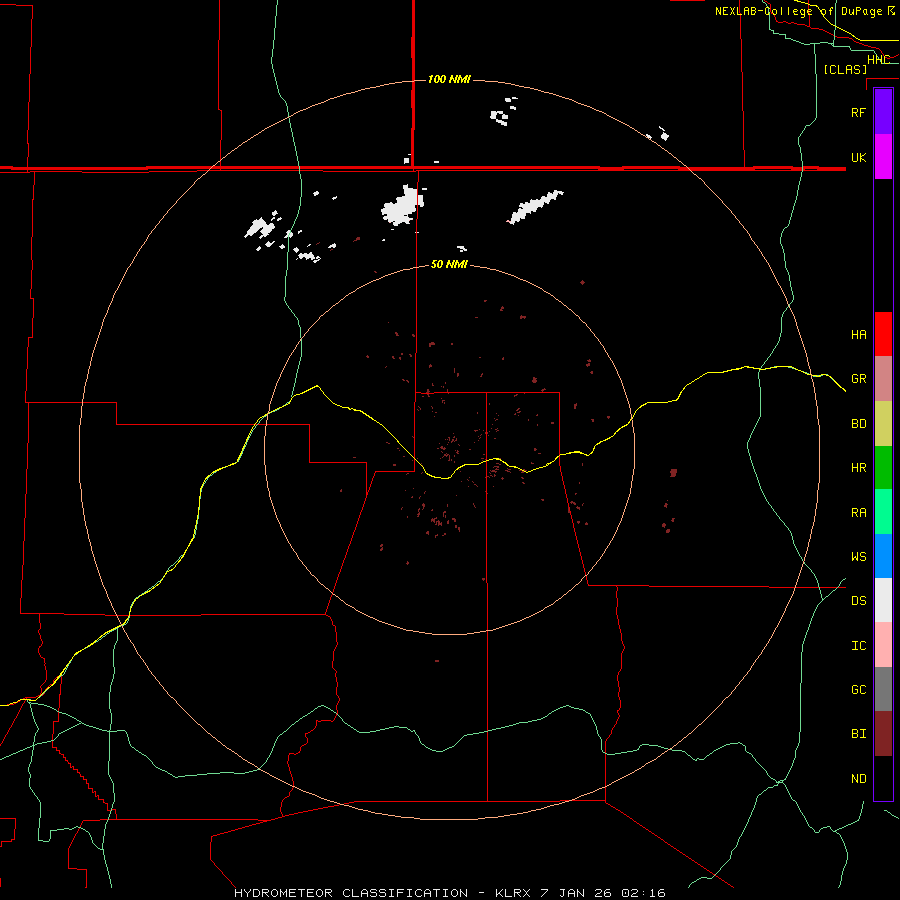This screenshot has height=900, width=900.
Task: Select the GC gray legend swatch
Action: pyautogui.click(x=883, y=689)
